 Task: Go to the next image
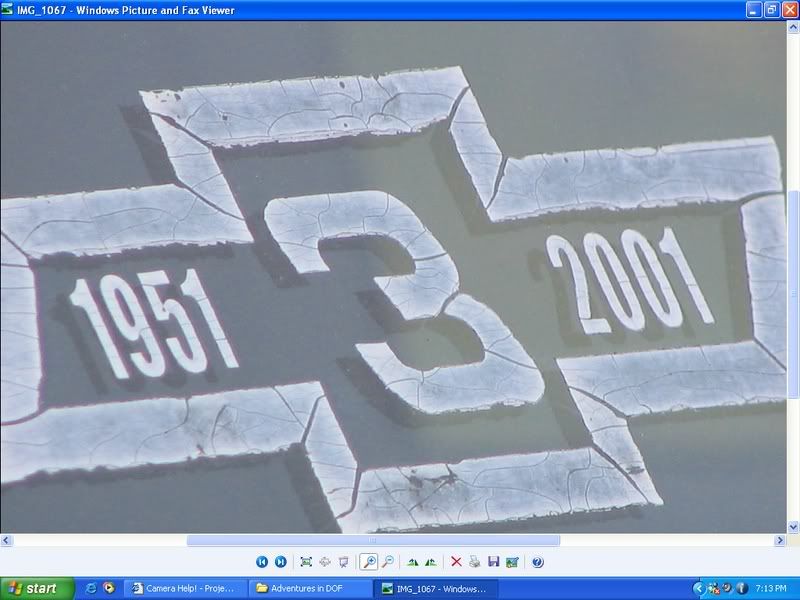click(281, 562)
